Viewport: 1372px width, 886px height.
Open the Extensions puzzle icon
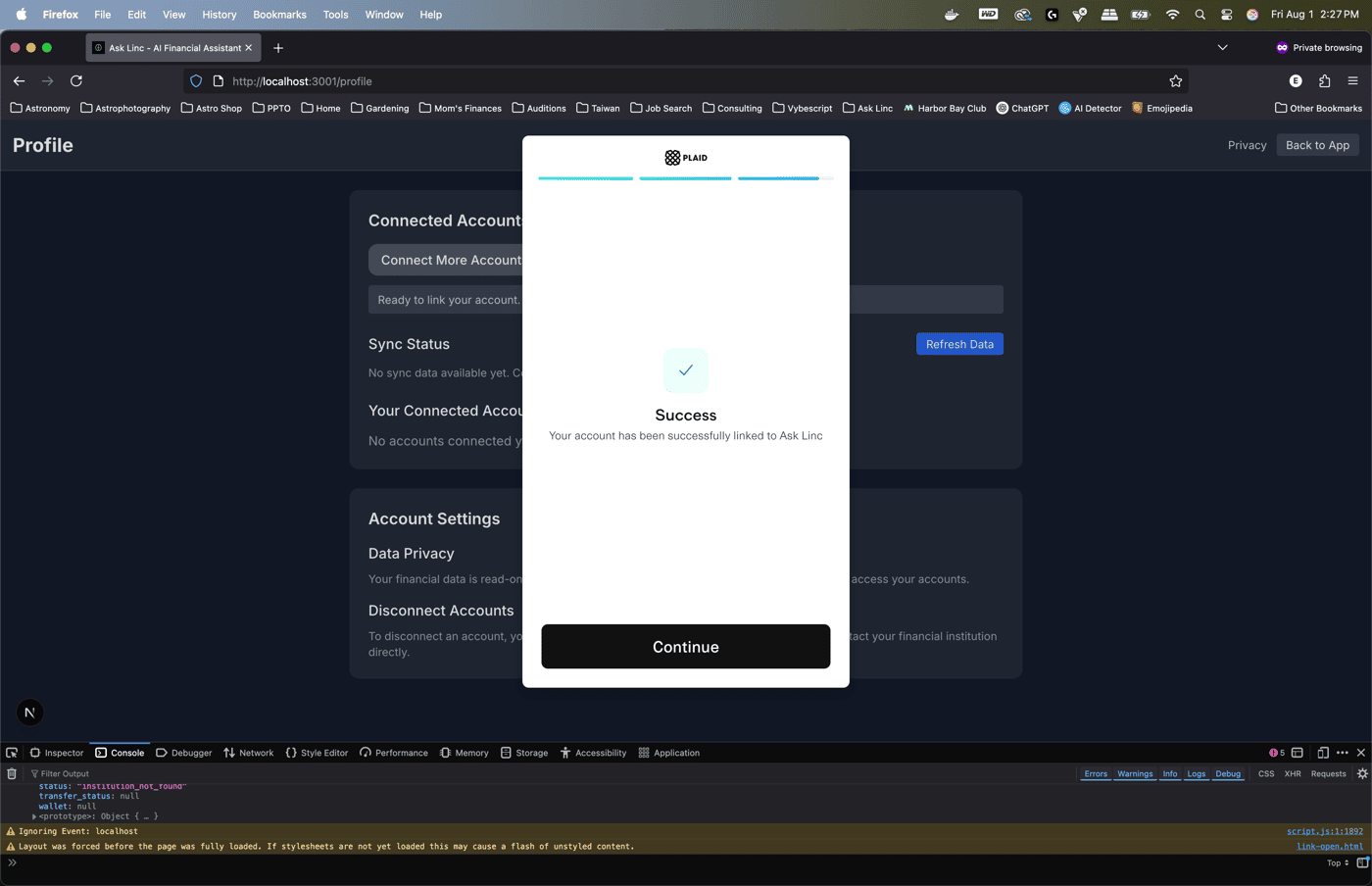click(1324, 81)
